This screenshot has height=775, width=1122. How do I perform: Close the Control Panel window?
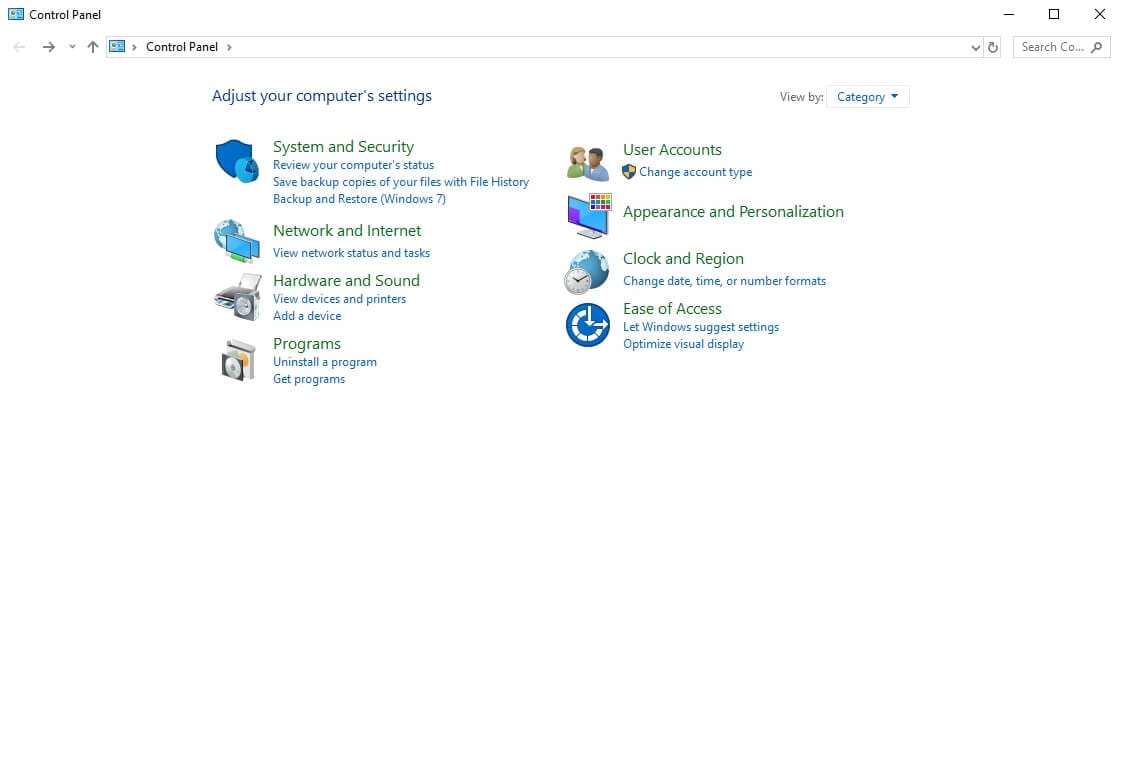pyautogui.click(x=1100, y=14)
